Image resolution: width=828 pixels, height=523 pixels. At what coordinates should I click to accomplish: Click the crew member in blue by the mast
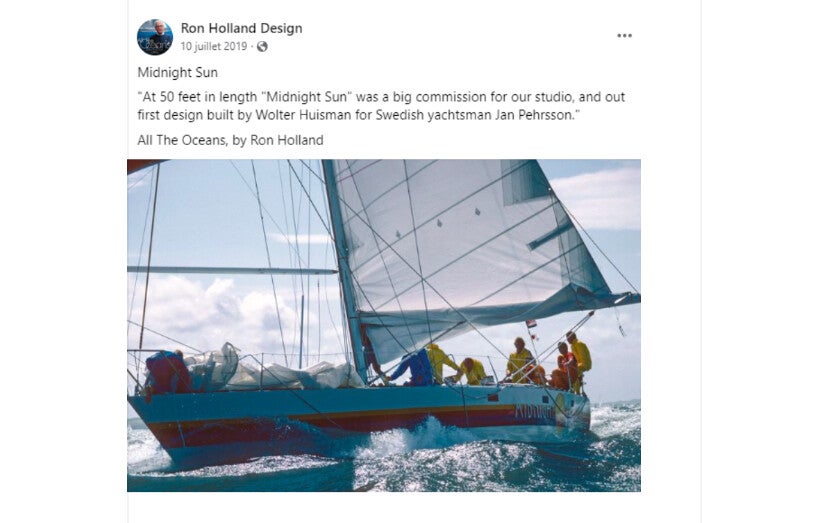click(x=415, y=366)
